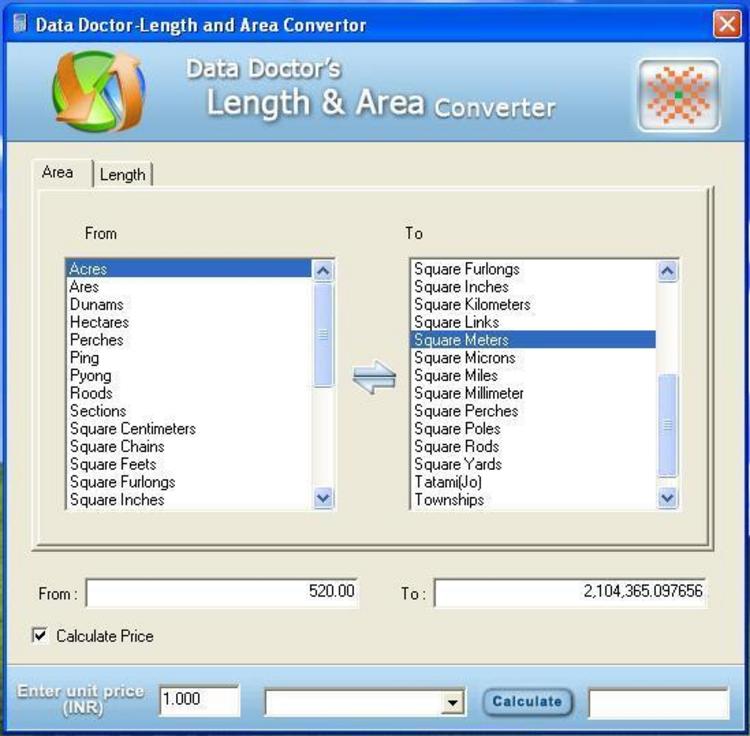Select Hectares in the From list
This screenshot has height=736, width=750.
click(99, 322)
